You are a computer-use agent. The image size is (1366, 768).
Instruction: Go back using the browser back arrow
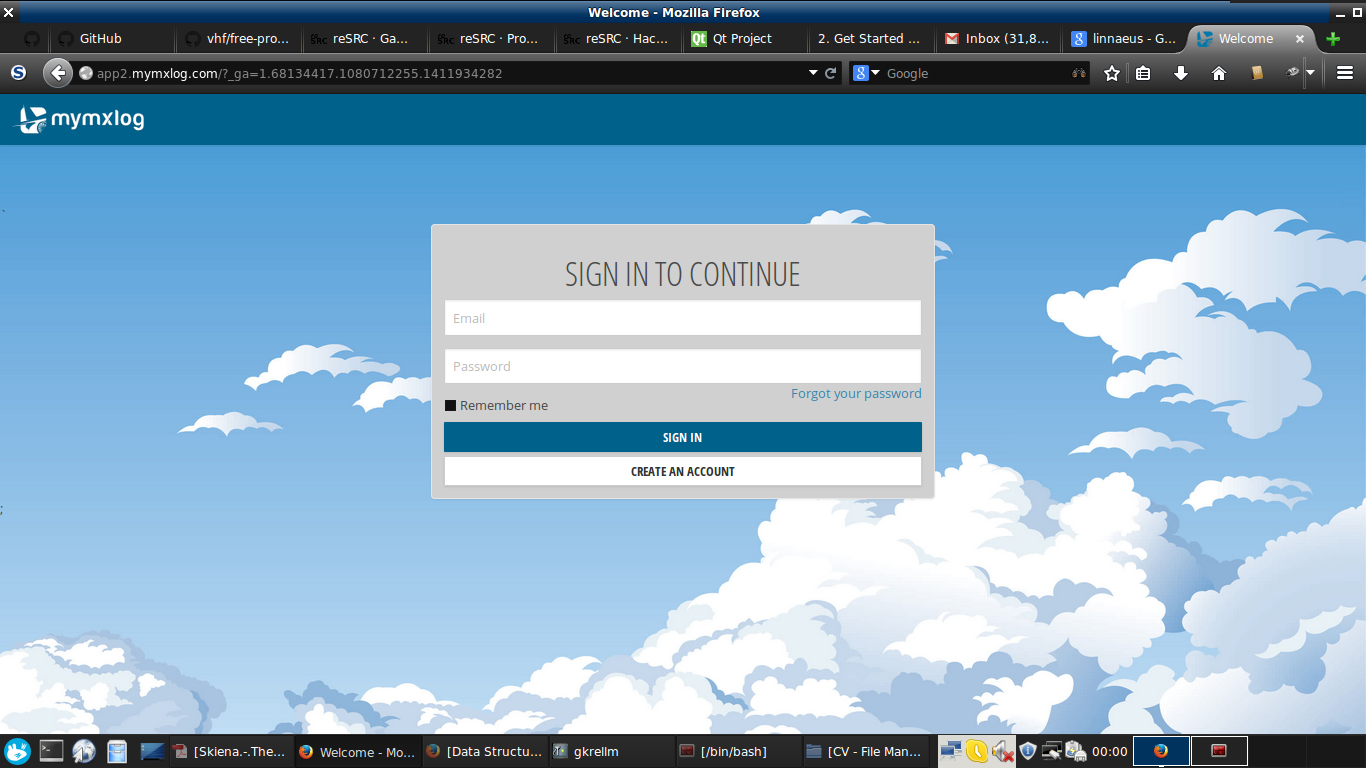(58, 73)
